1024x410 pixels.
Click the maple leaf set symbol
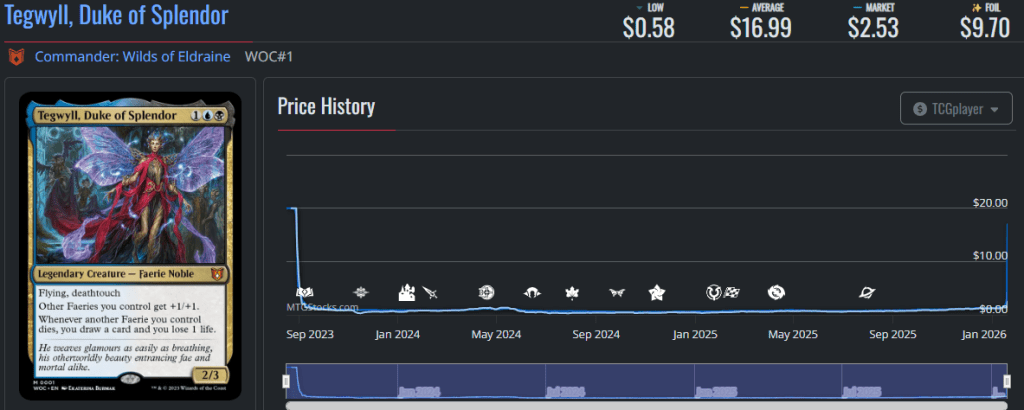[x=572, y=292]
